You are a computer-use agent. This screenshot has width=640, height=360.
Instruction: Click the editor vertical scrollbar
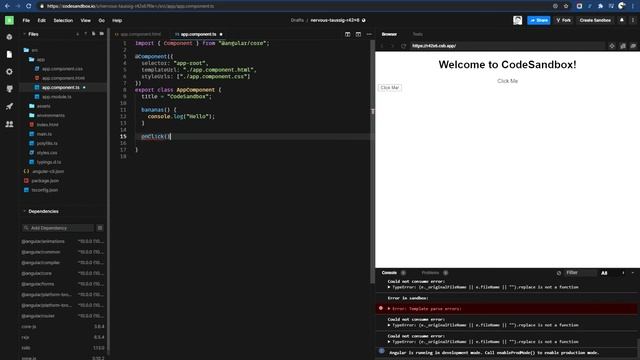[x=372, y=163]
